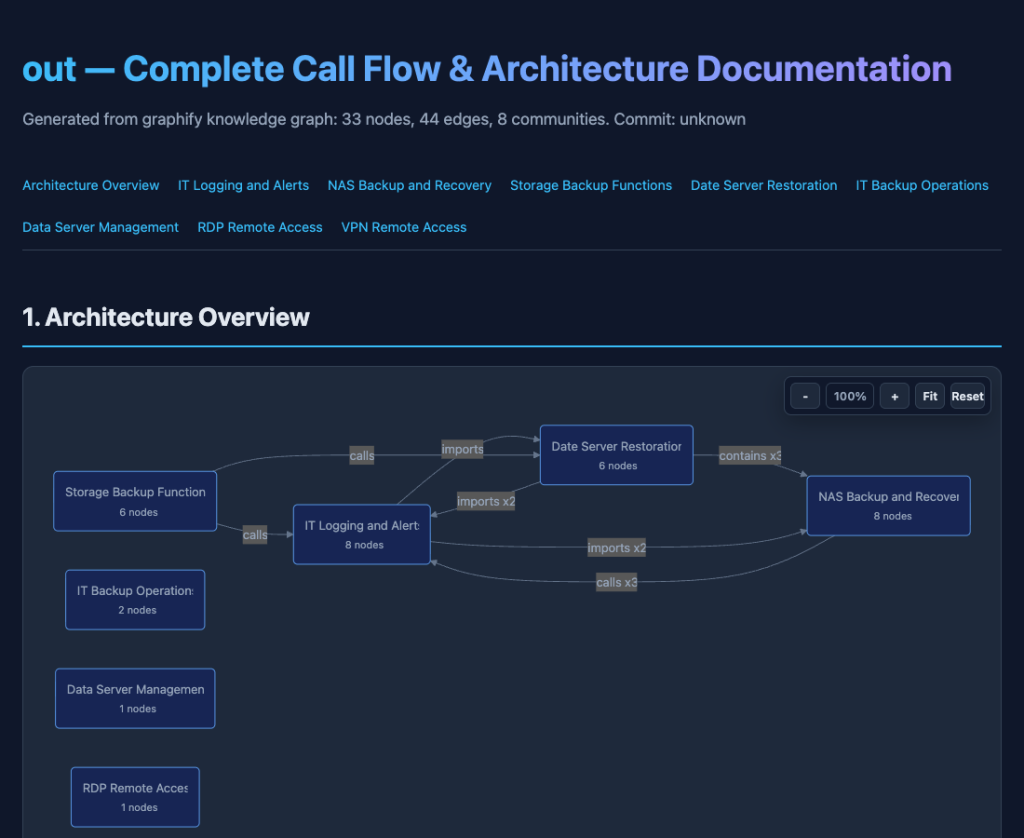
Task: Open Storage Backup Functions nav link
Action: click(x=591, y=185)
